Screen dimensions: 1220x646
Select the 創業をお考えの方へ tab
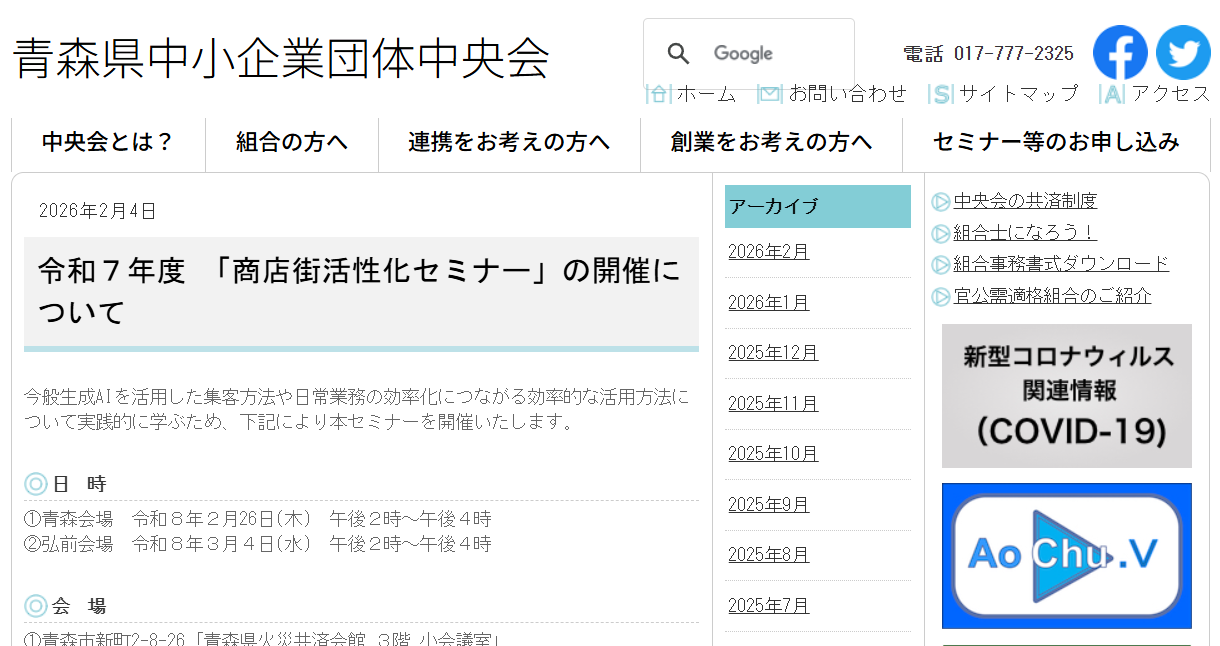coord(770,143)
